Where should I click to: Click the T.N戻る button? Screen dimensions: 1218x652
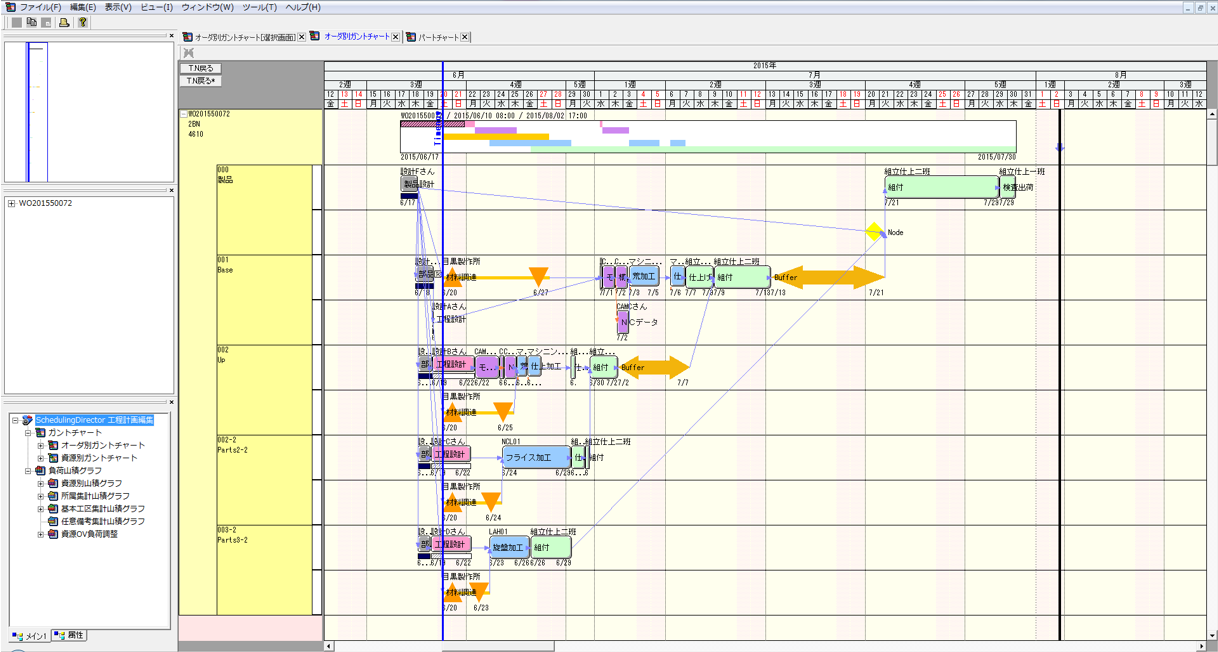(x=200, y=66)
